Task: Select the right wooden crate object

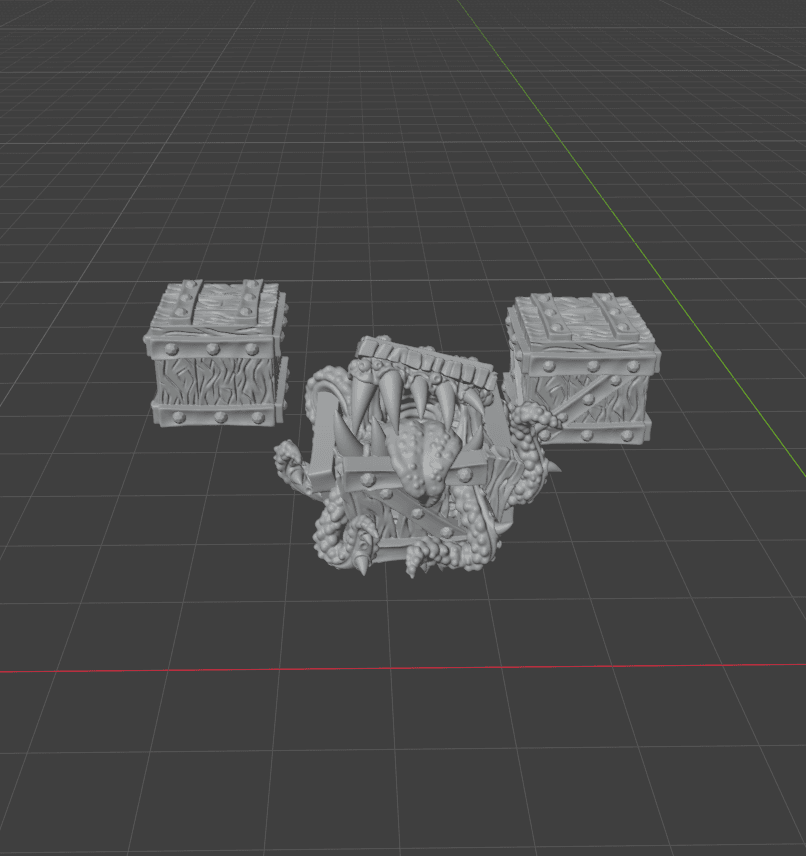Action: 582,368
